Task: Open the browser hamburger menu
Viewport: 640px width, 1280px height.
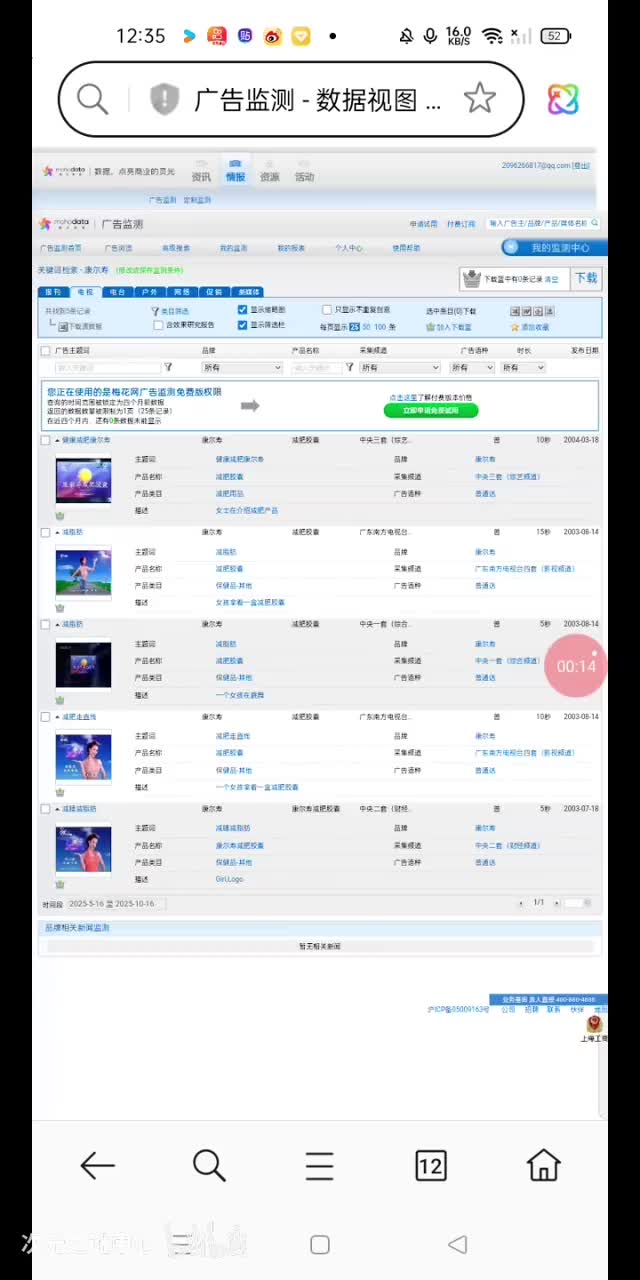Action: (319, 1165)
